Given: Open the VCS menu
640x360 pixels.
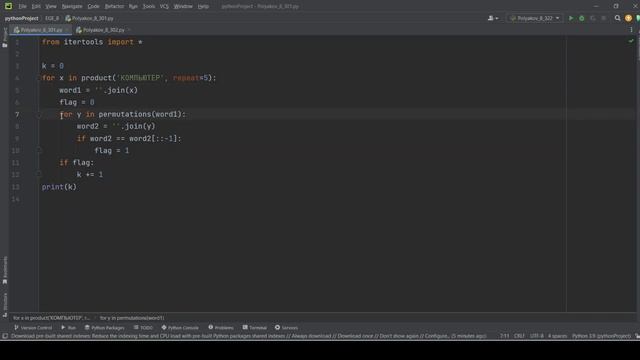Looking at the screenshot, I should pyautogui.click(x=164, y=6).
